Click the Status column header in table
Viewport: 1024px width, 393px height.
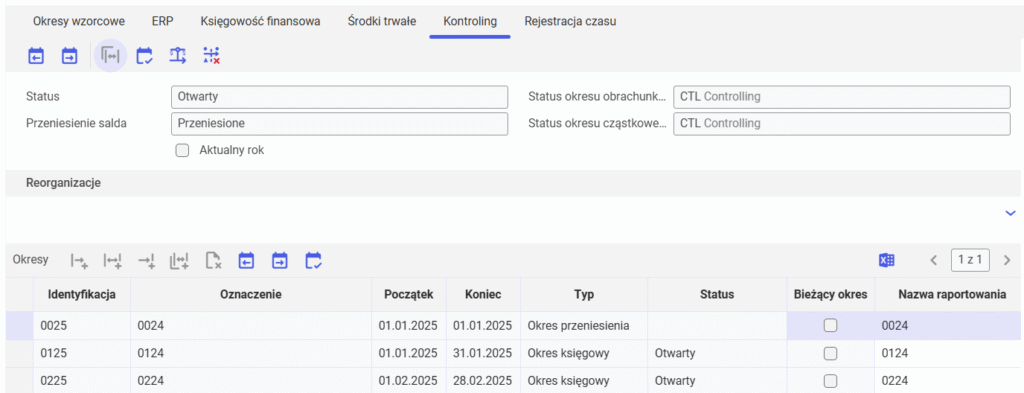pyautogui.click(x=716, y=294)
